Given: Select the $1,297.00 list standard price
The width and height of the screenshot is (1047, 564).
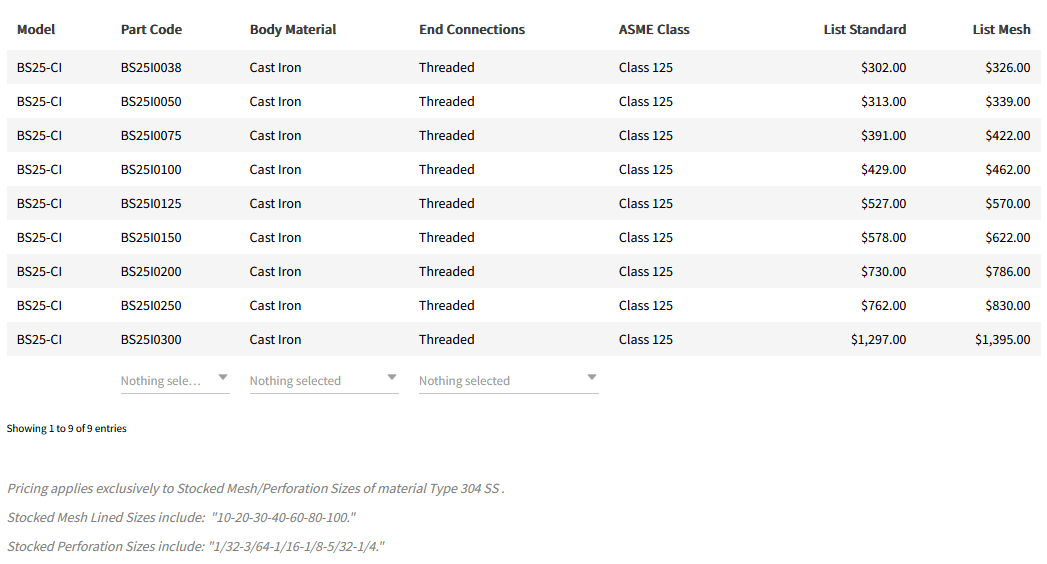Looking at the screenshot, I should 878,340.
